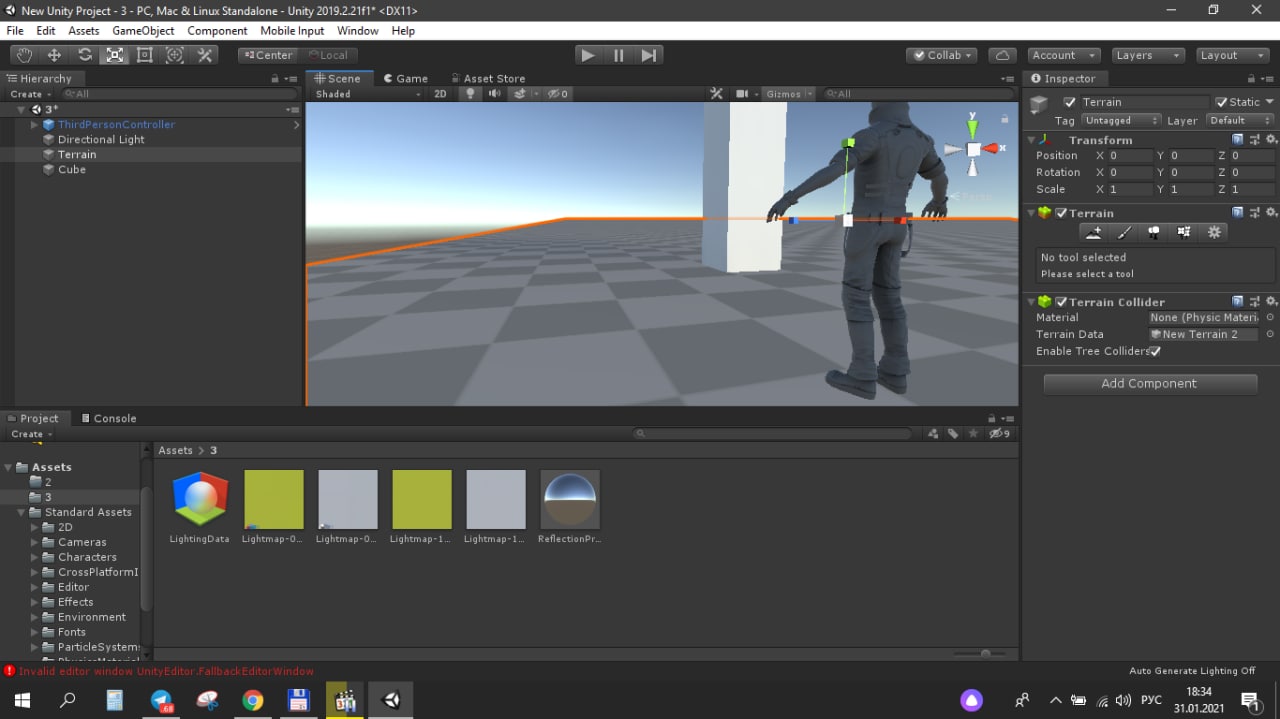Toggle scene lighting bulb icon
This screenshot has height=719, width=1280.
[x=470, y=94]
